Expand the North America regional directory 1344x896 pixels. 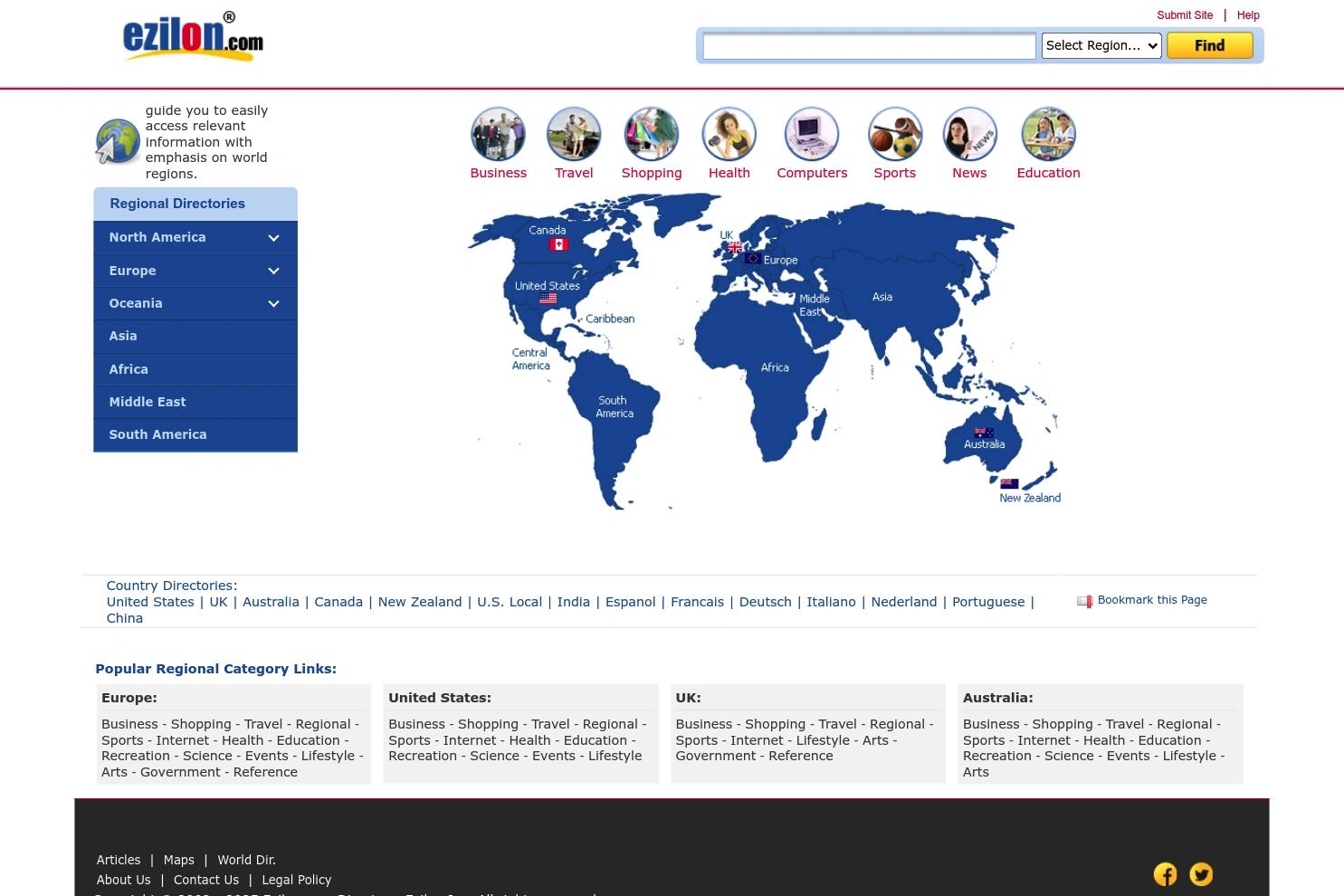click(195, 237)
